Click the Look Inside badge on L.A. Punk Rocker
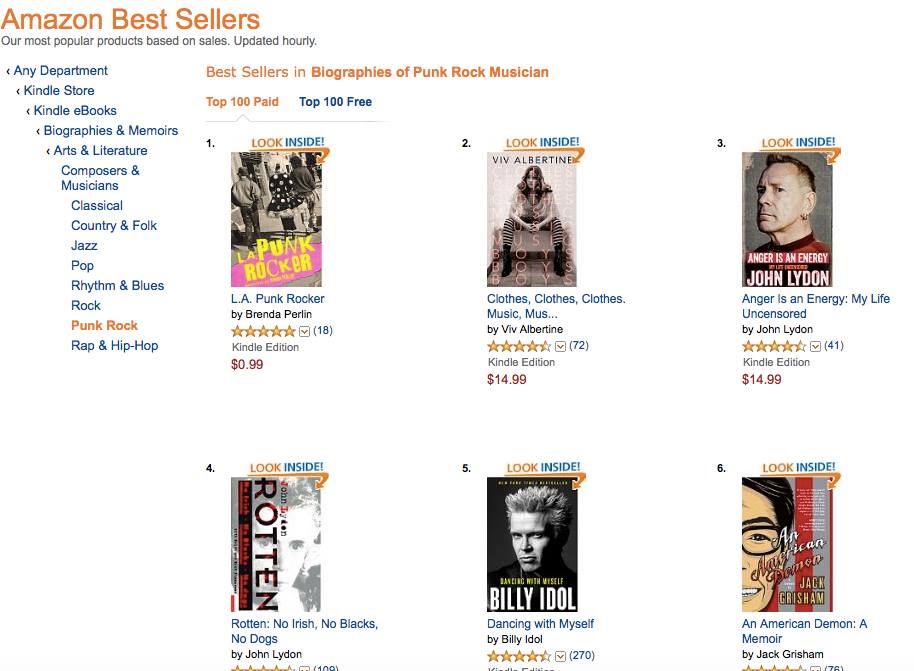The height and width of the screenshot is (671, 914). [x=288, y=143]
